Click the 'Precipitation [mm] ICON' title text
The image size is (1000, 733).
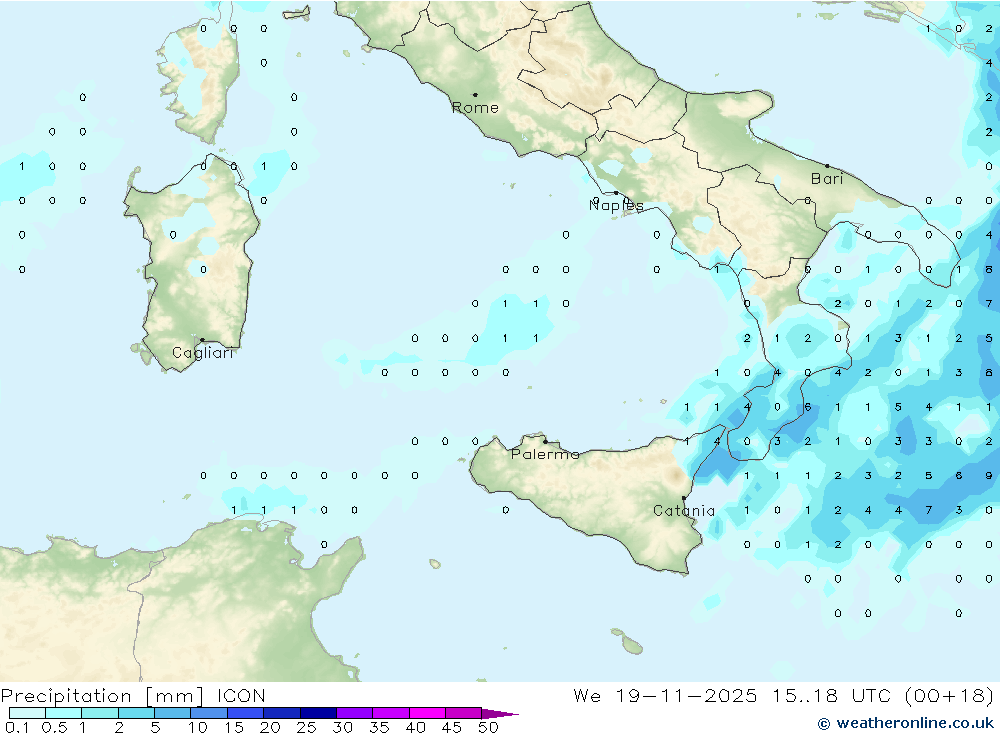(133, 696)
